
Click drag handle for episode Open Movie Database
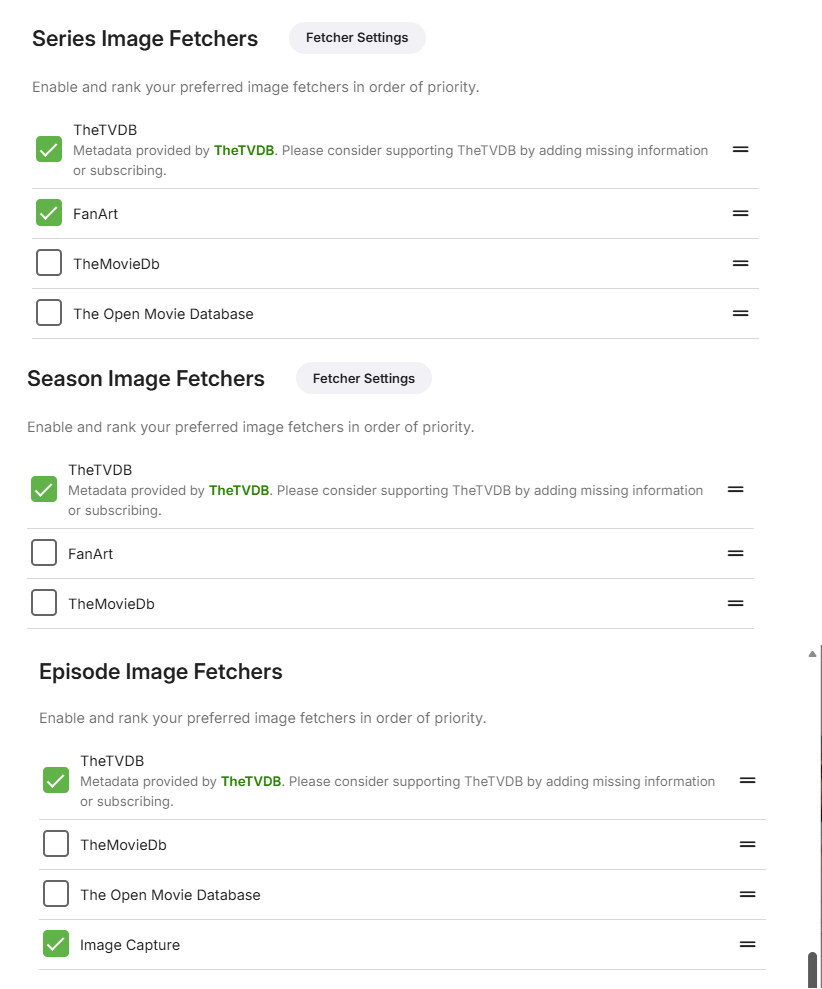(747, 895)
